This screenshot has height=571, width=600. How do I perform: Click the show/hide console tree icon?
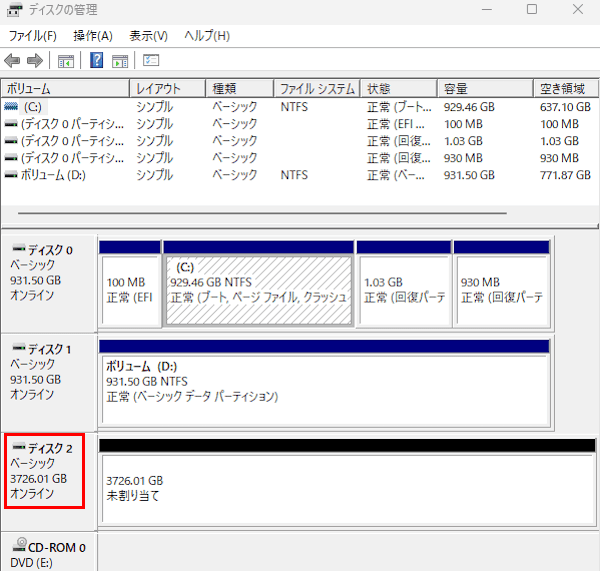coord(66,61)
